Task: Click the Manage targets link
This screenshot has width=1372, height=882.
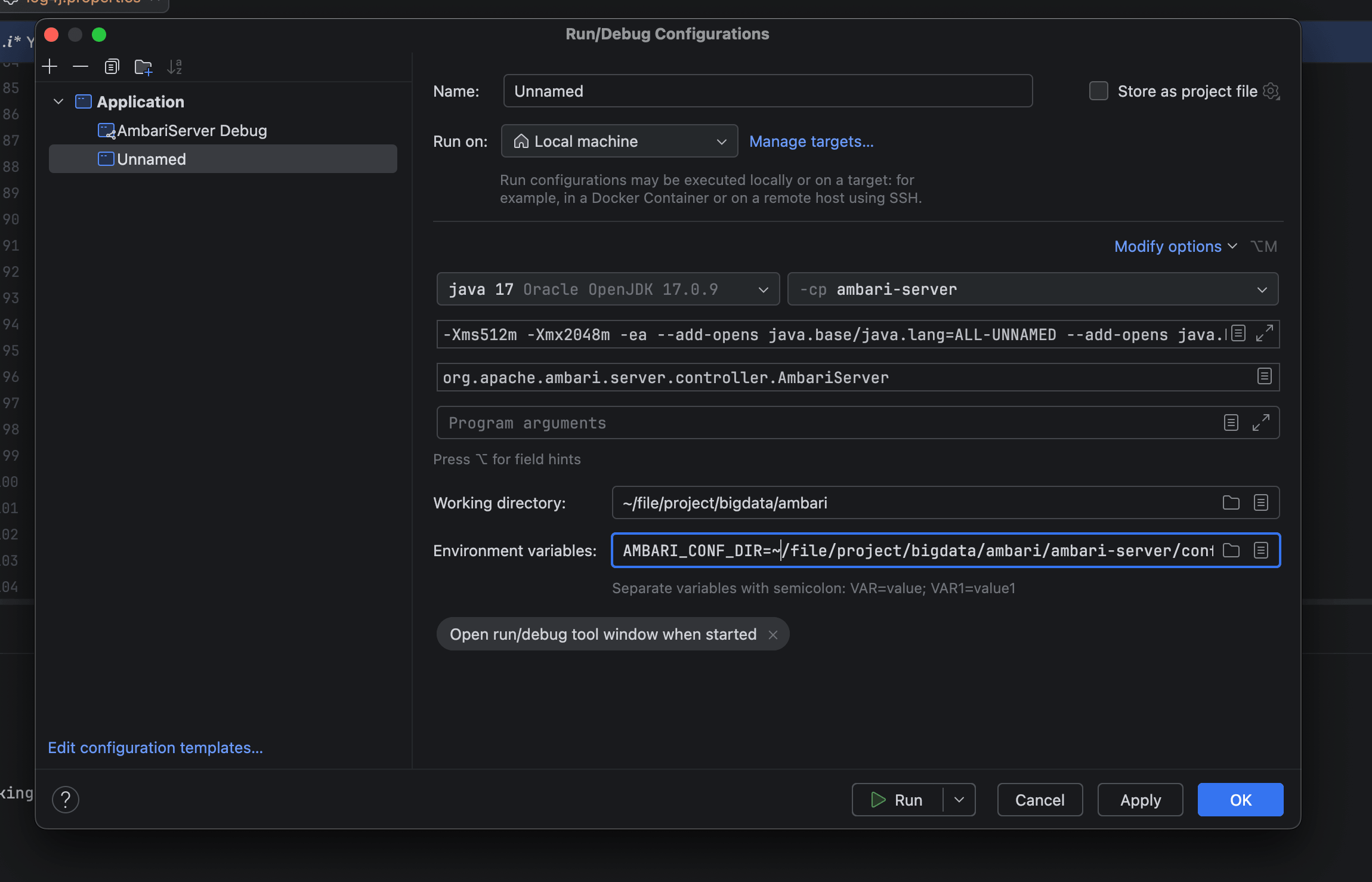Action: click(811, 141)
